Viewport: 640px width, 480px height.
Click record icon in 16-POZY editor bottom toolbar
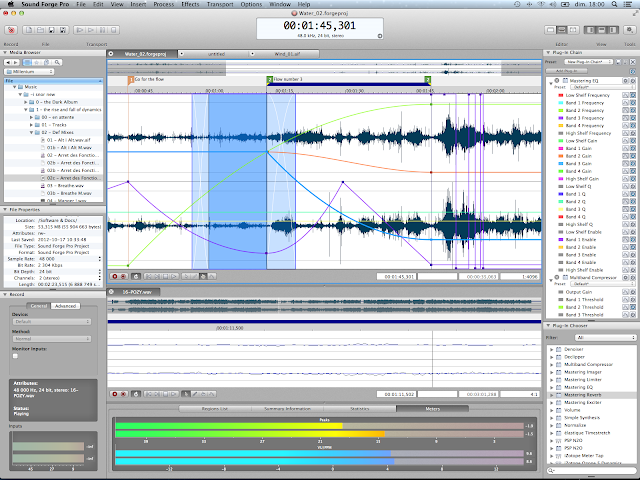[x=115, y=394]
